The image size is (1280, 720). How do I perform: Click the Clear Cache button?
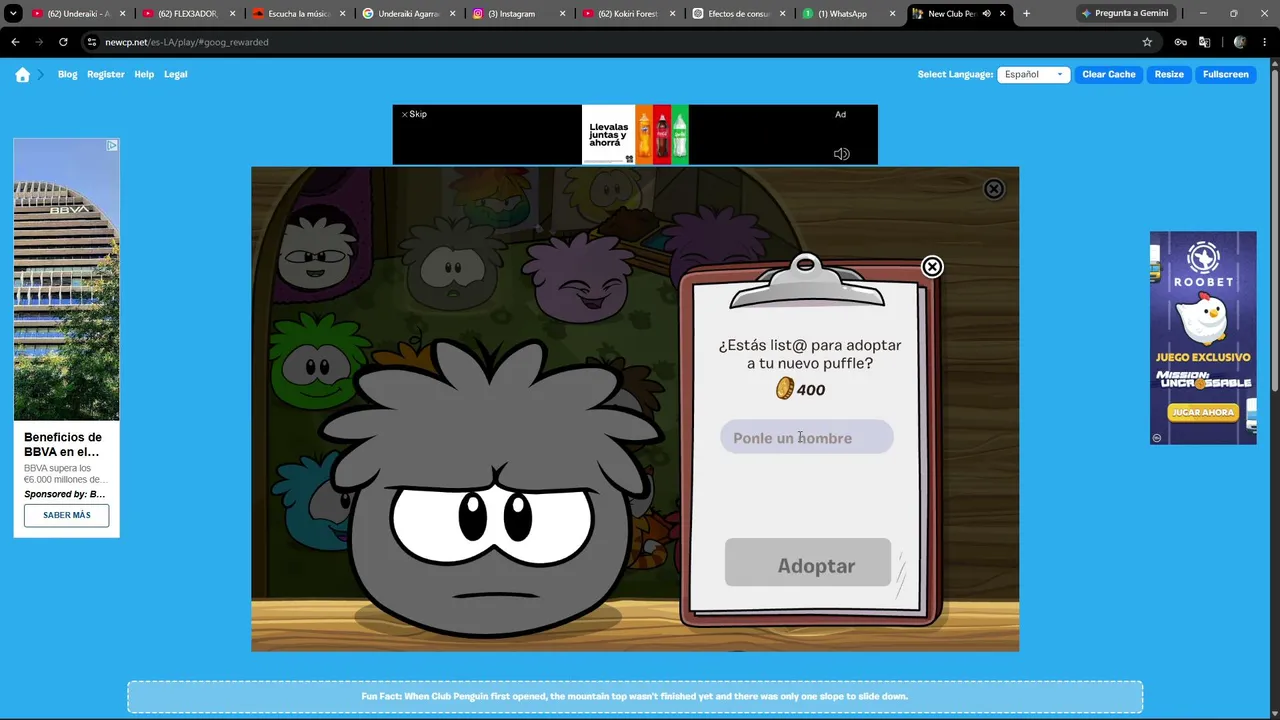[x=1109, y=74]
